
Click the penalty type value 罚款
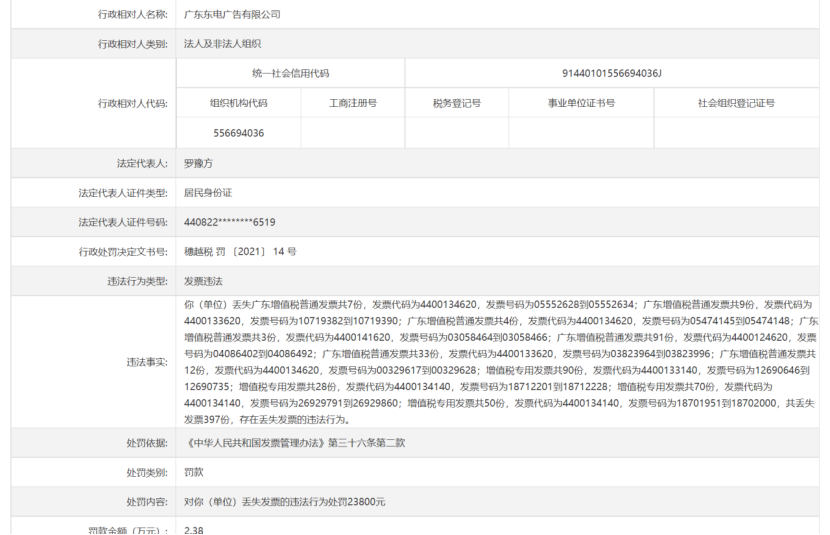click(x=194, y=473)
